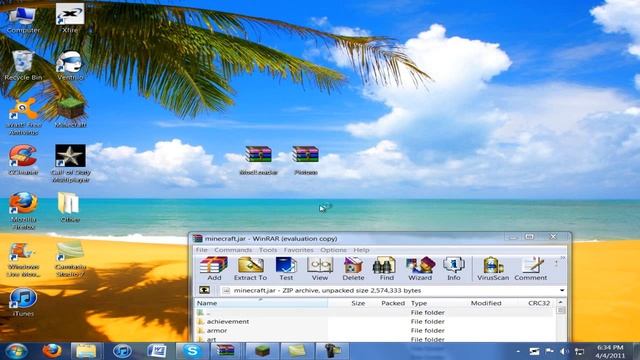Launch the WinRAR Wizard
Image resolution: width=640 pixels, height=360 pixels.
pyautogui.click(x=420, y=269)
